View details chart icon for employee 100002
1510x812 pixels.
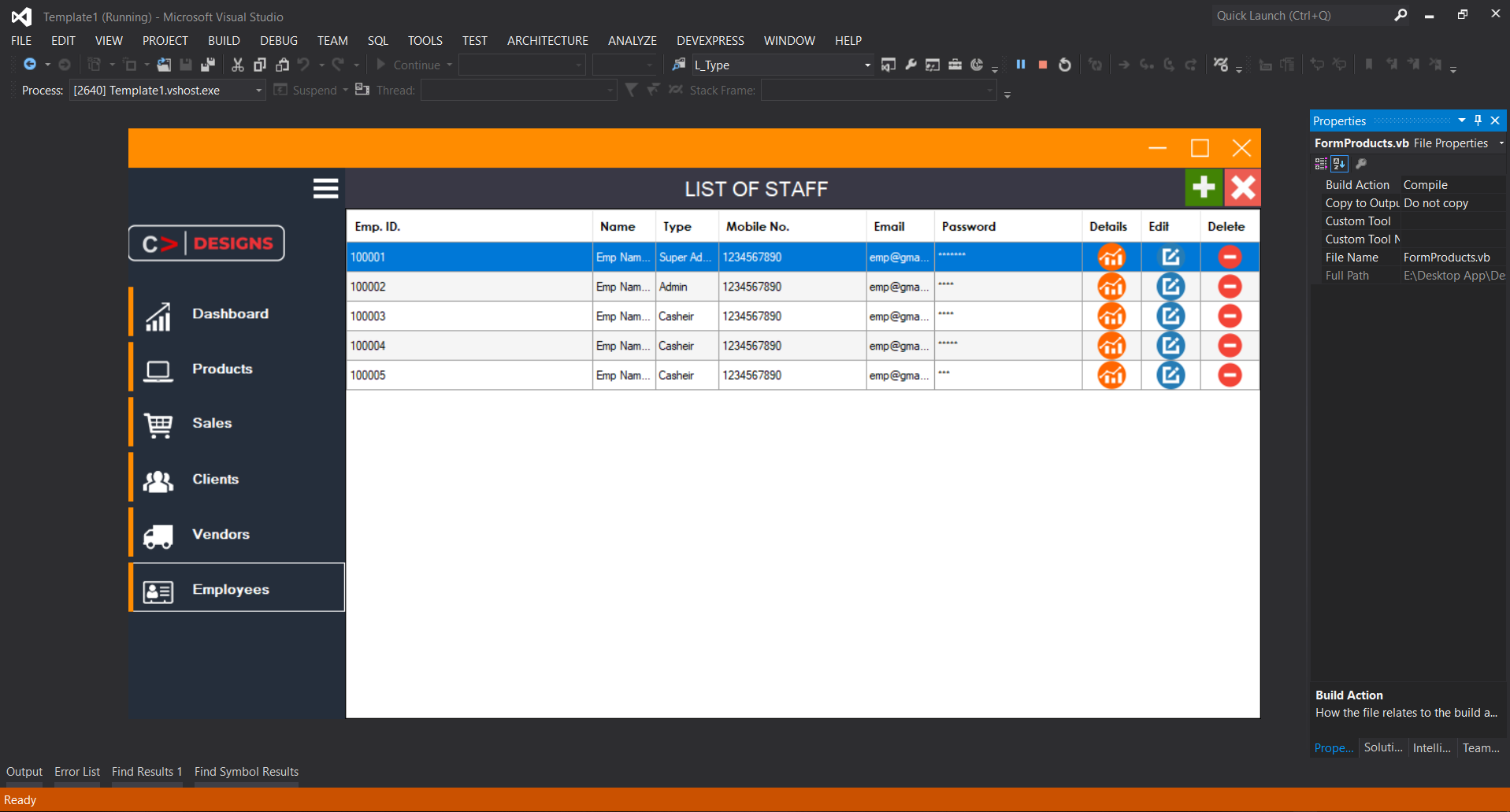click(1111, 287)
